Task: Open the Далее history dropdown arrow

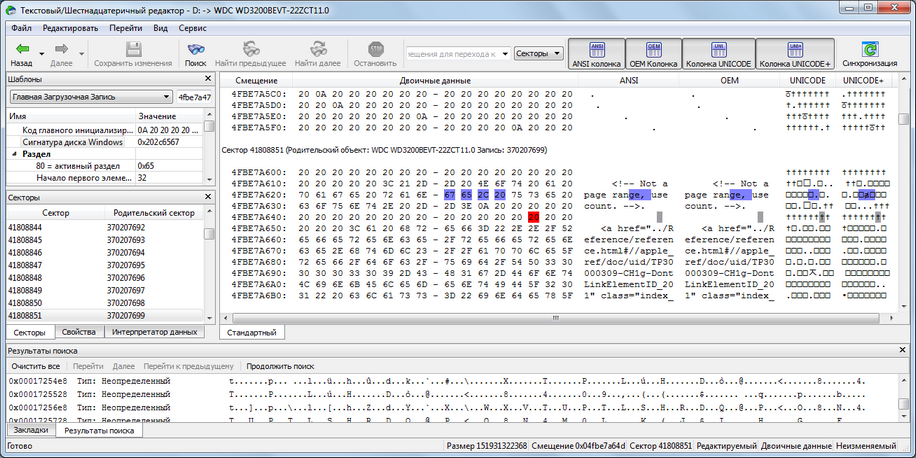Action: click(x=81, y=53)
